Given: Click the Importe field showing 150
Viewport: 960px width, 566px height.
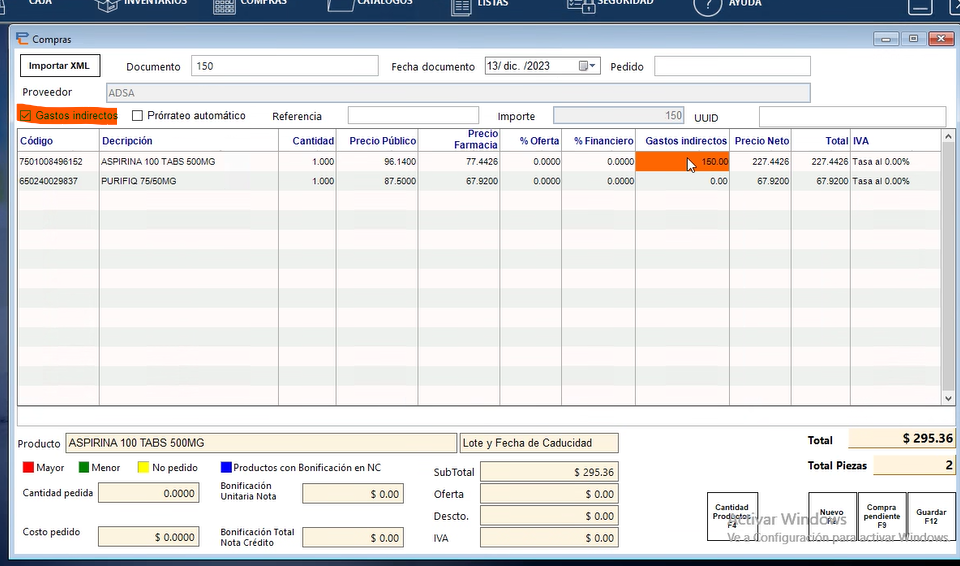Looking at the screenshot, I should pos(618,115).
